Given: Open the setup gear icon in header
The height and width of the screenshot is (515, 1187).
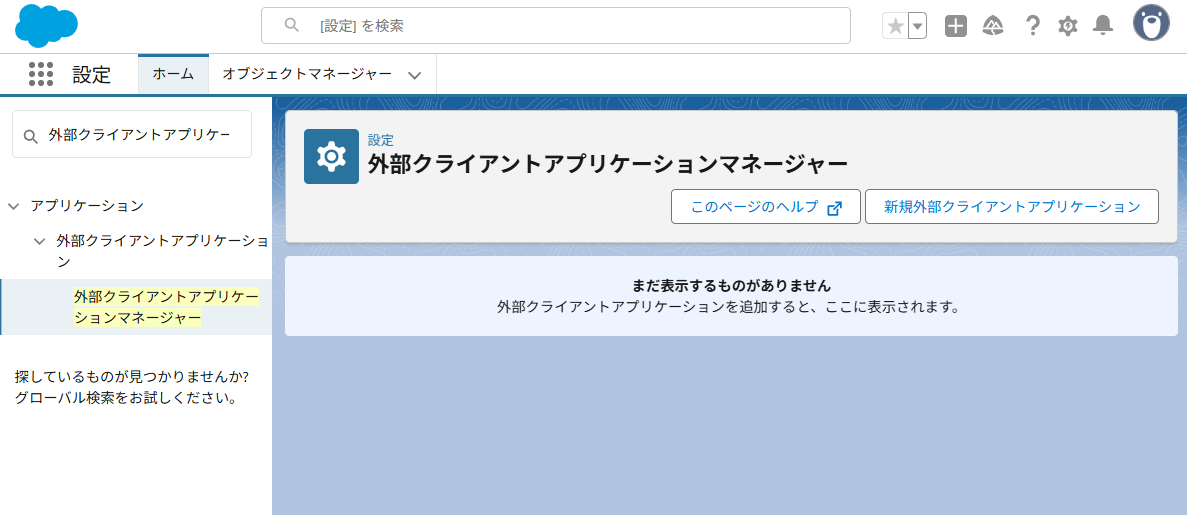Looking at the screenshot, I should (1067, 27).
